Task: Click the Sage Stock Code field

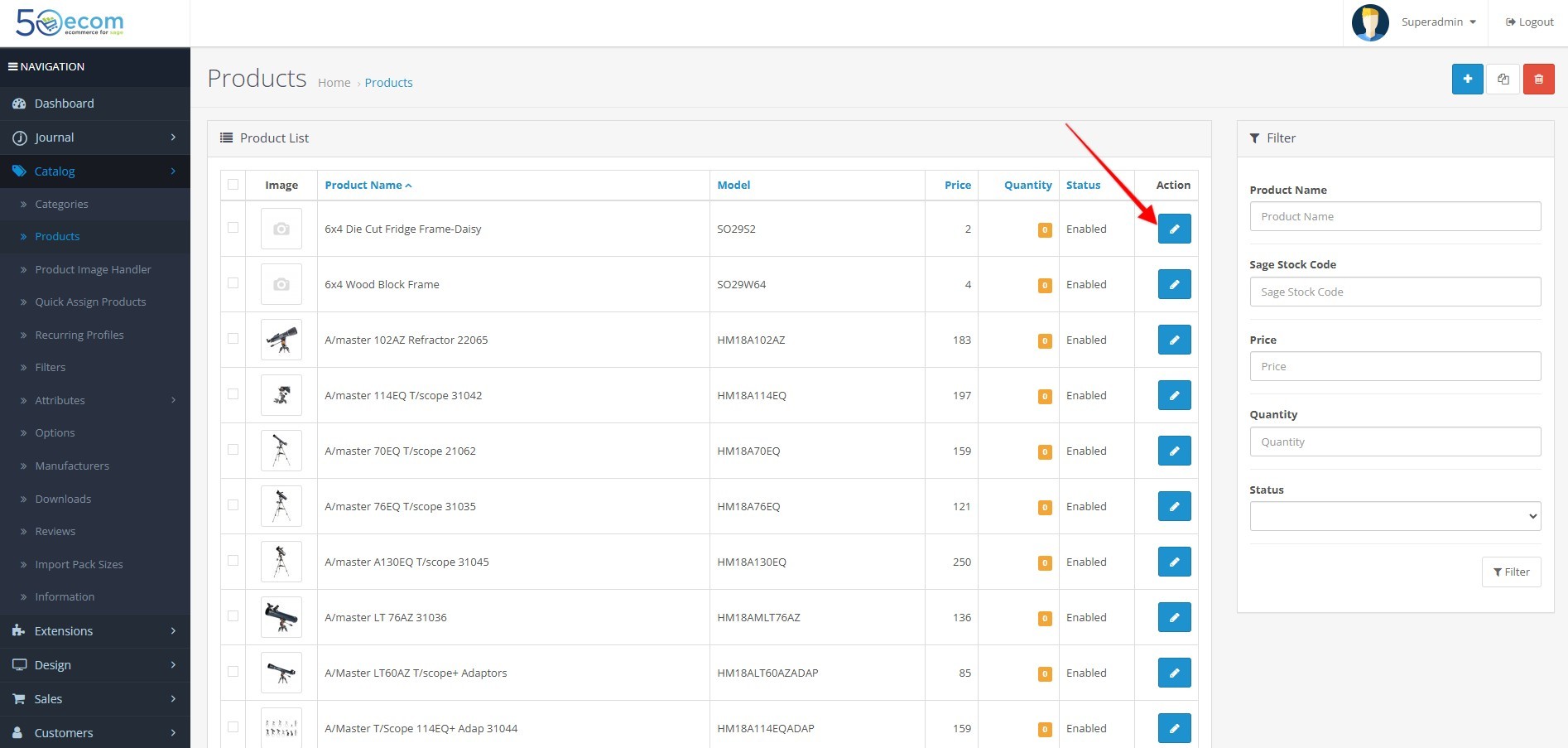Action: pos(1395,292)
